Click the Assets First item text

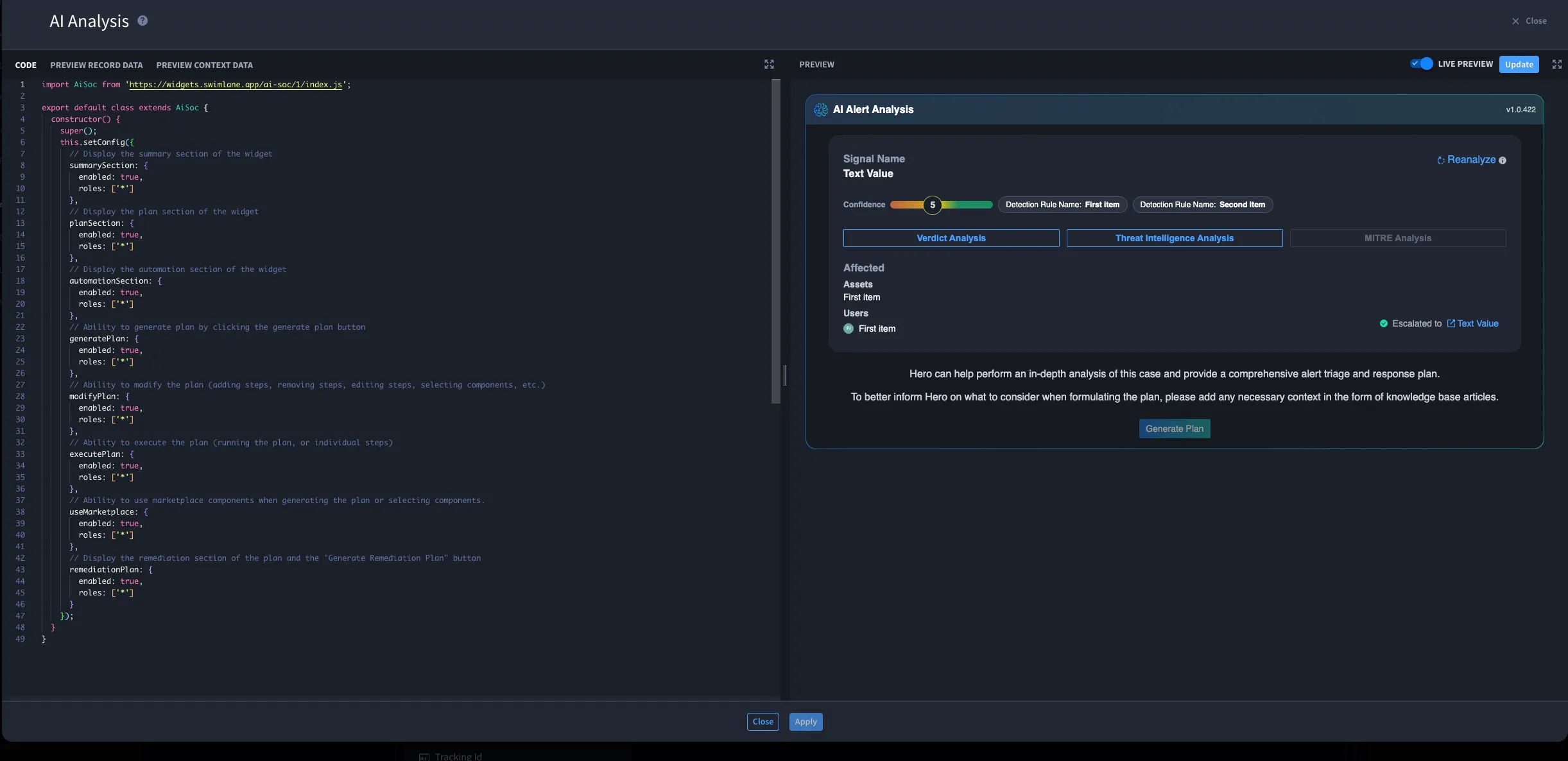pos(861,297)
